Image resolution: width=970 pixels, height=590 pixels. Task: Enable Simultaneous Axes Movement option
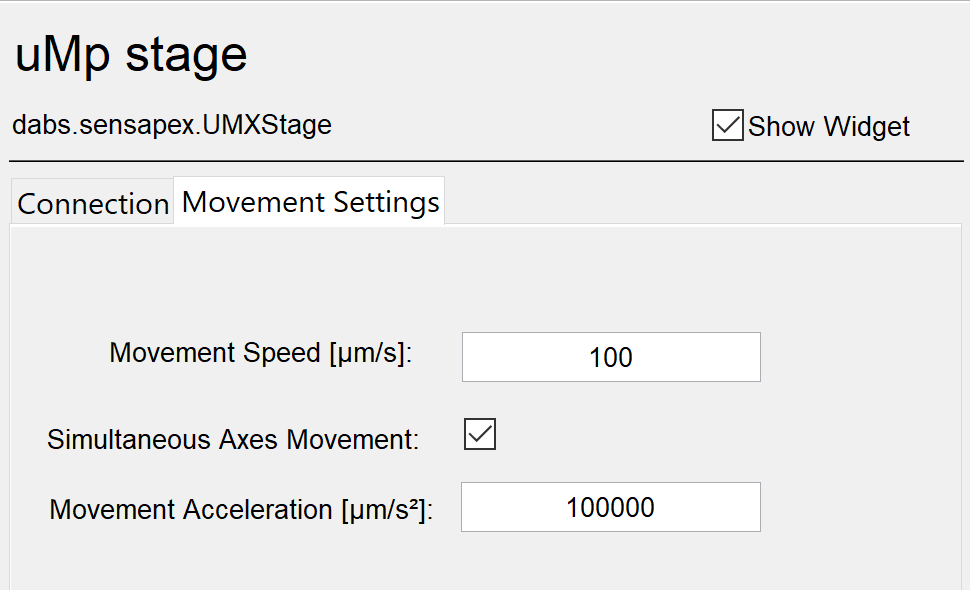tap(478, 434)
